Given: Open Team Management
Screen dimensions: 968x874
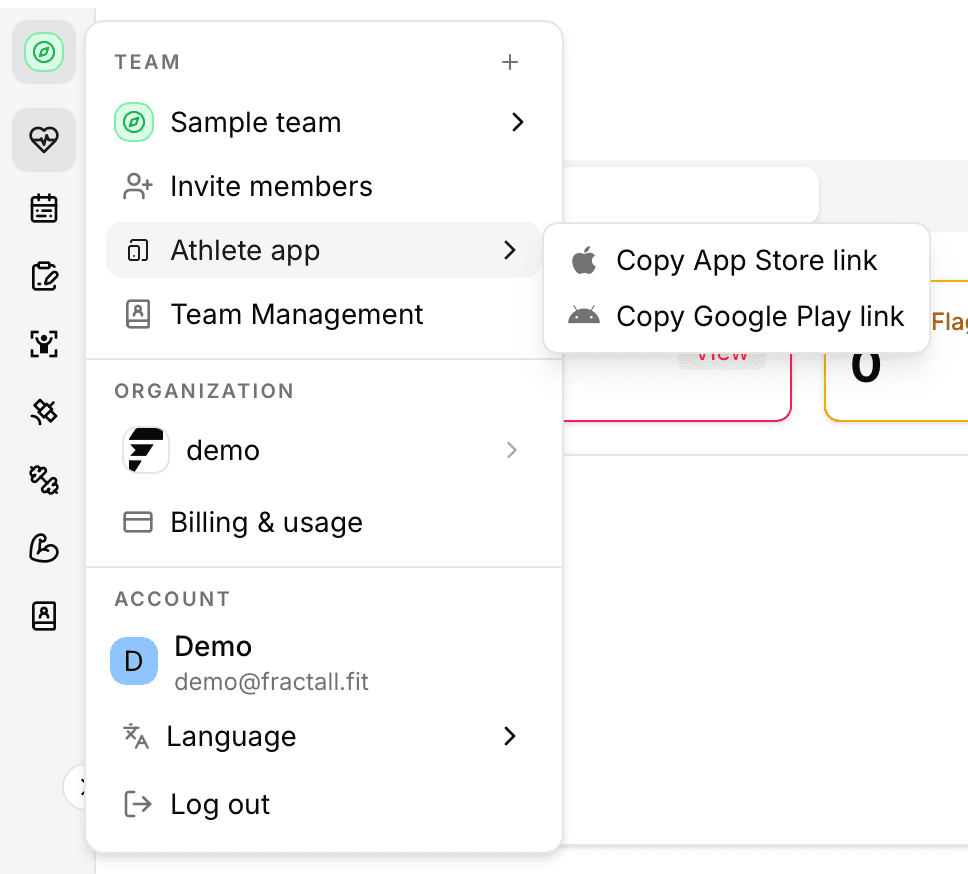Looking at the screenshot, I should tap(323, 314).
